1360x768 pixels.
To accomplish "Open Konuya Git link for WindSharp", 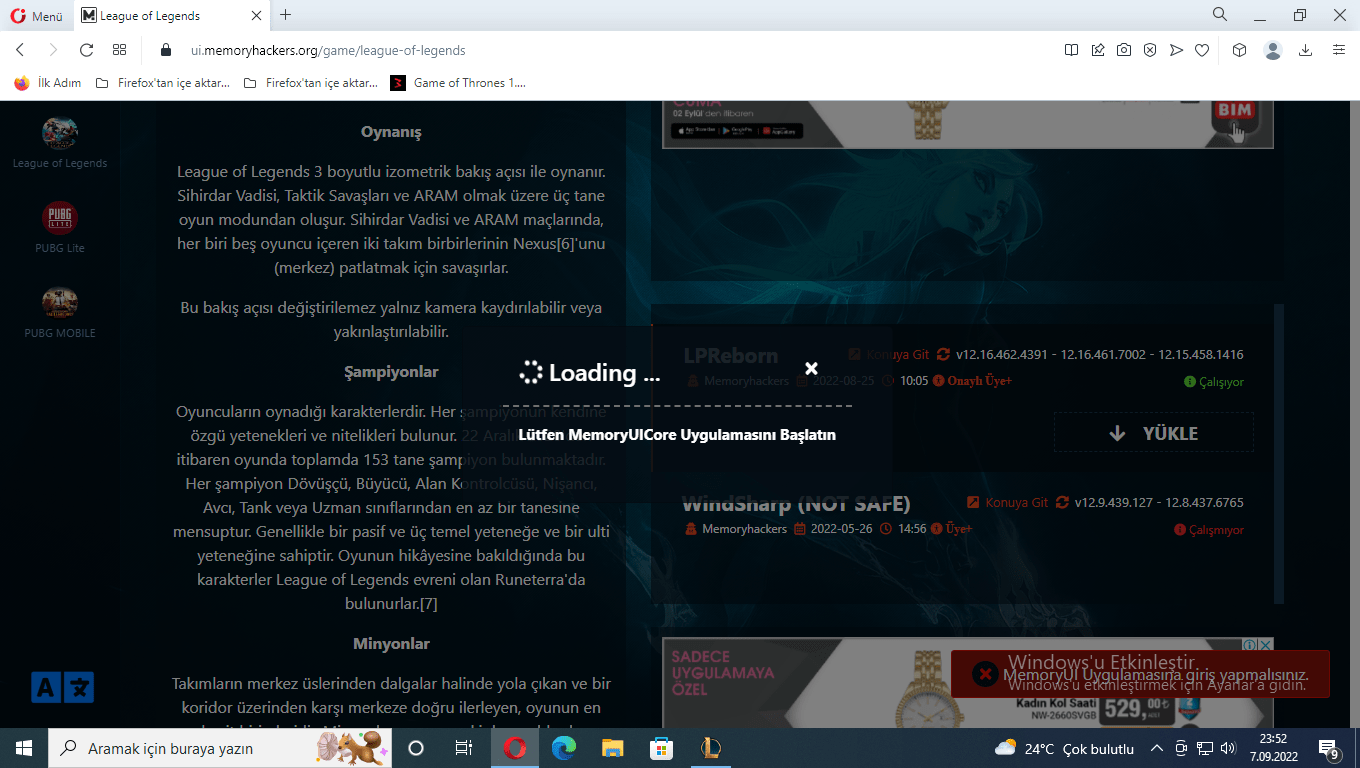I will click(1008, 502).
